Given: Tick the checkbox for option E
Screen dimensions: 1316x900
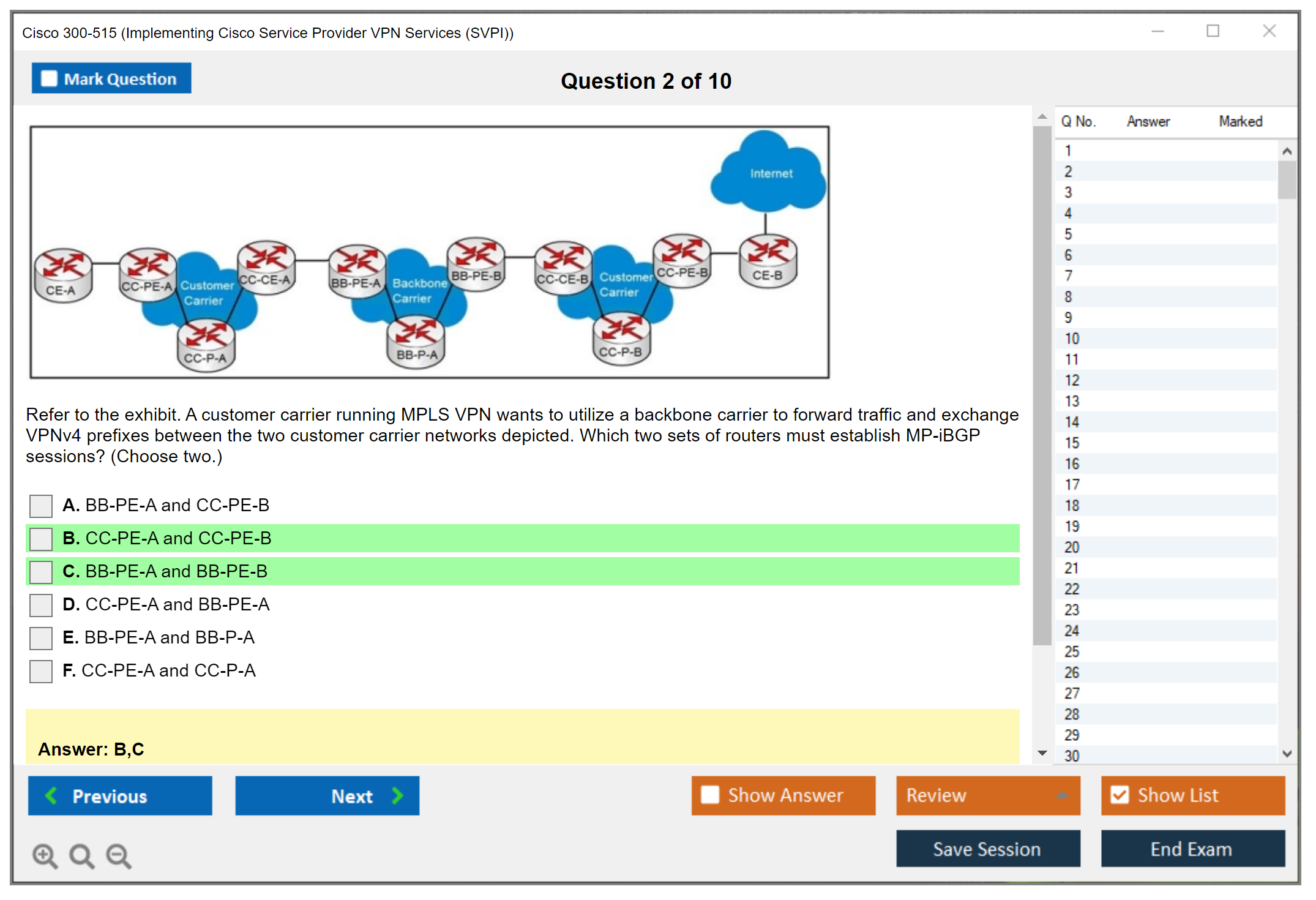Looking at the screenshot, I should click(41, 638).
